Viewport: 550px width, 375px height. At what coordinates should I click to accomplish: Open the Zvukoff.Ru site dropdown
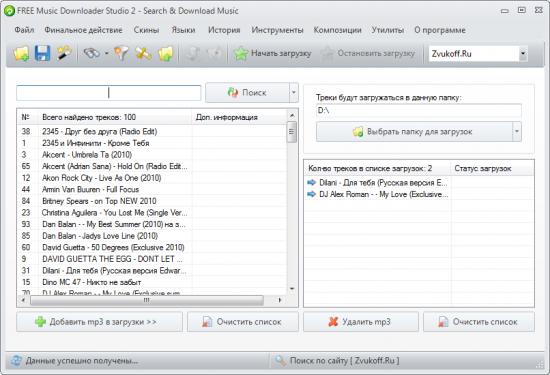point(523,54)
